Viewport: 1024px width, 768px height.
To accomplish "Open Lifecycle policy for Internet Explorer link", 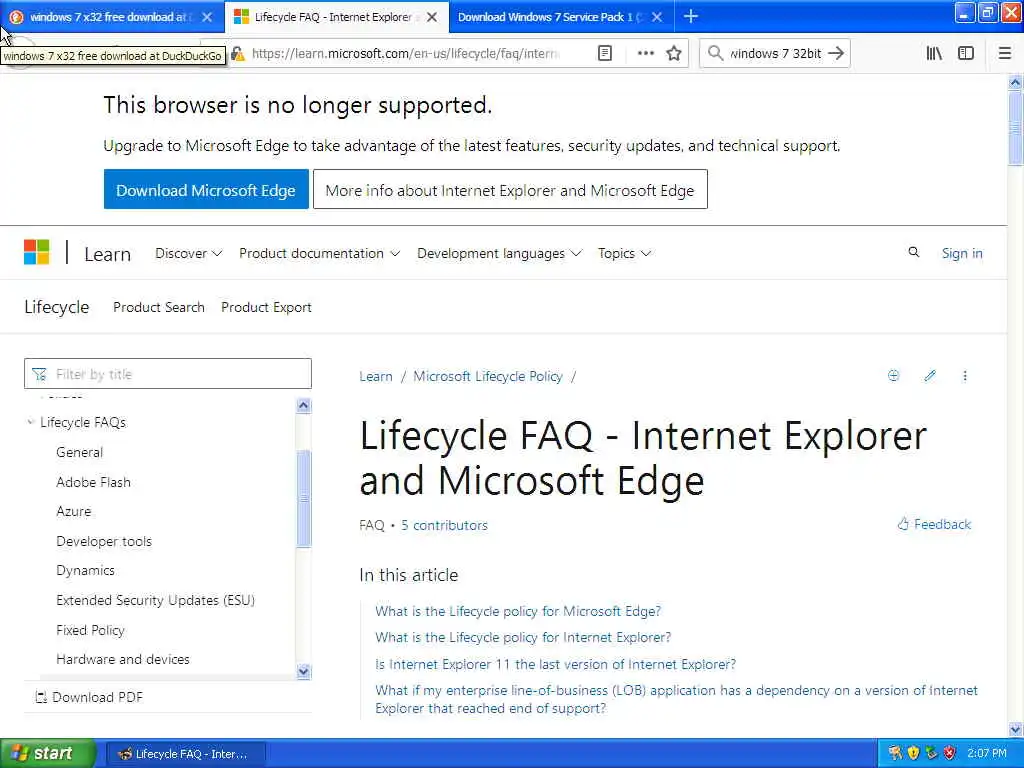I will [523, 637].
